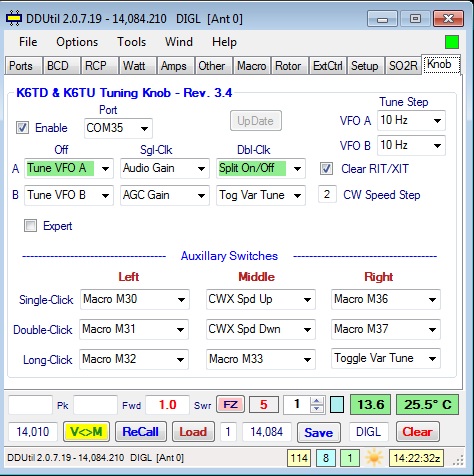Open the Macro M37 dropdown
The image size is (474, 476).
click(x=386, y=329)
